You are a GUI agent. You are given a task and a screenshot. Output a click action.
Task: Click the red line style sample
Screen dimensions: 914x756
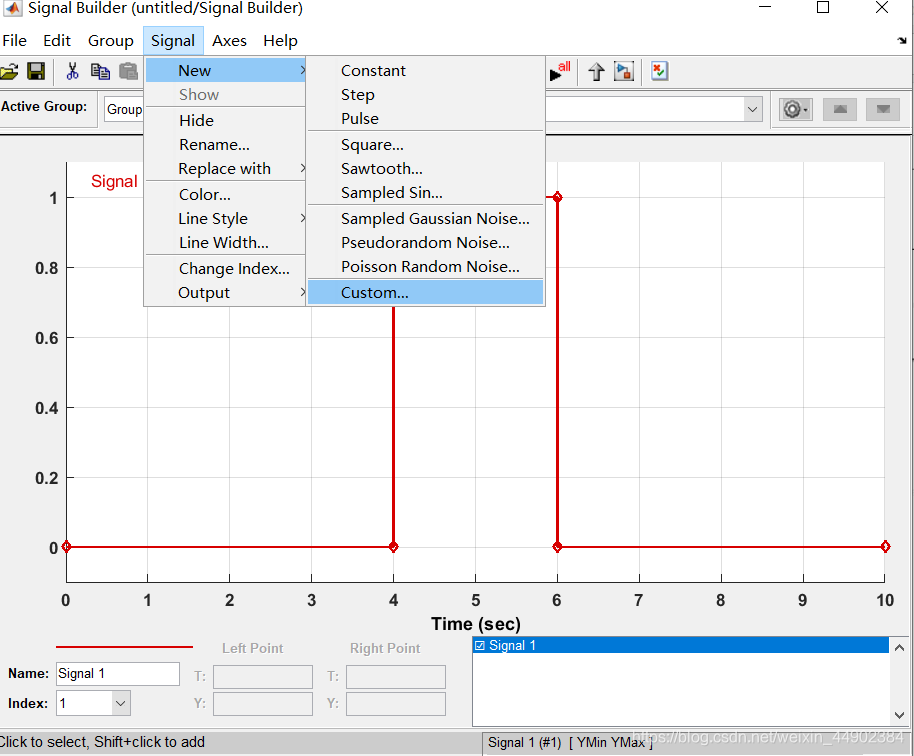[x=124, y=646]
